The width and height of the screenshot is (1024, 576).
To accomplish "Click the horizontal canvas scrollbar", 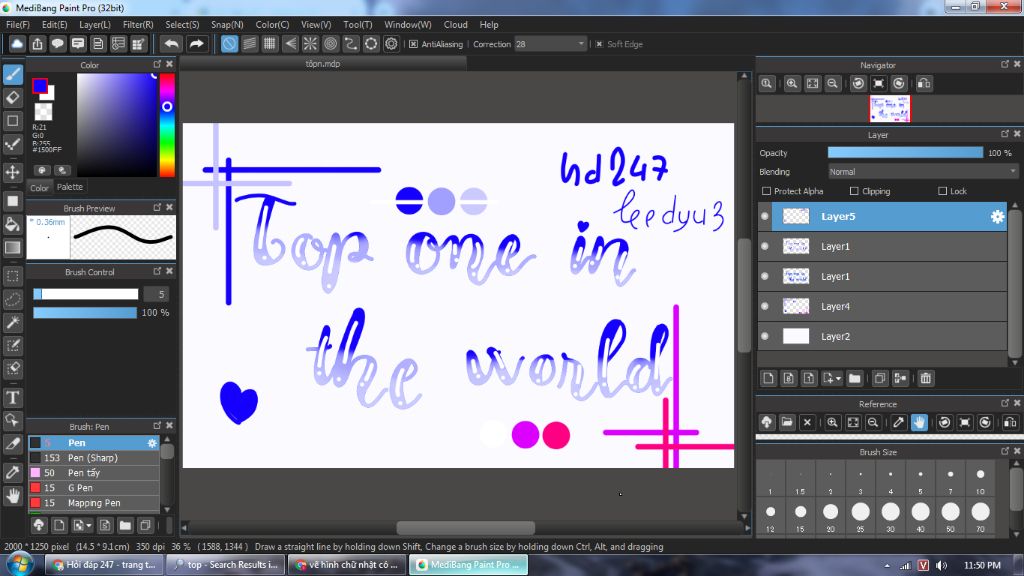I will pos(465,528).
